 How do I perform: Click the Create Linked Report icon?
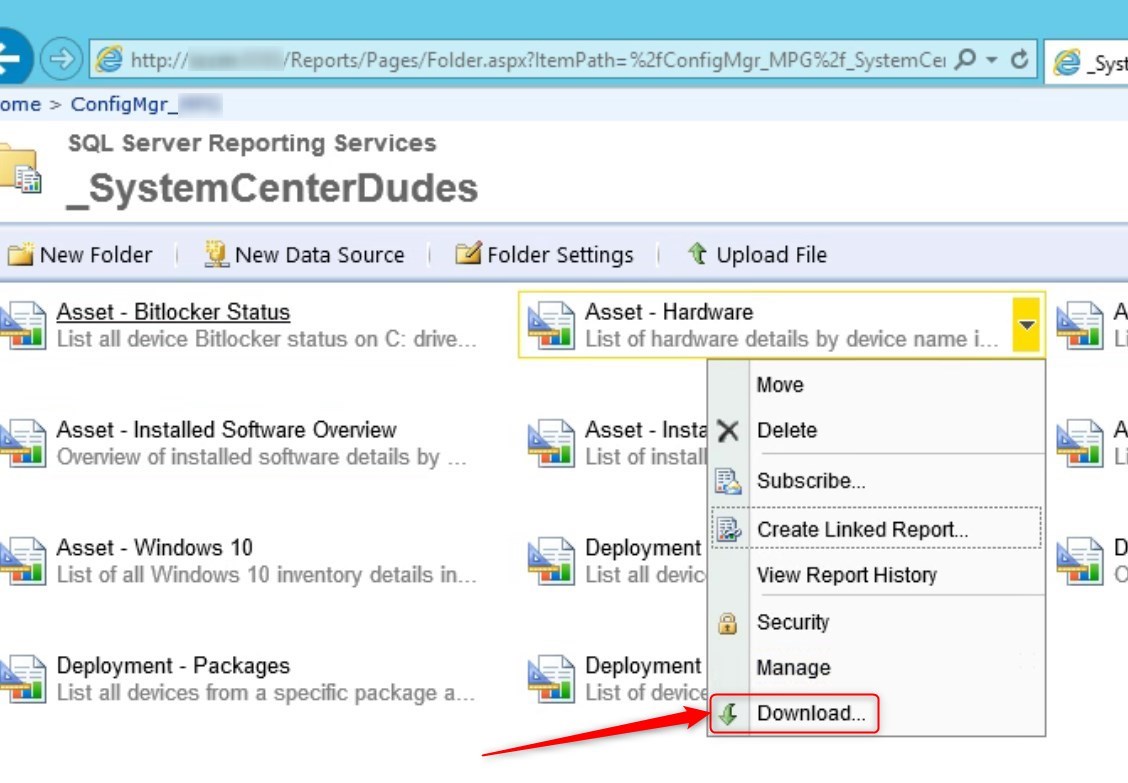[729, 530]
